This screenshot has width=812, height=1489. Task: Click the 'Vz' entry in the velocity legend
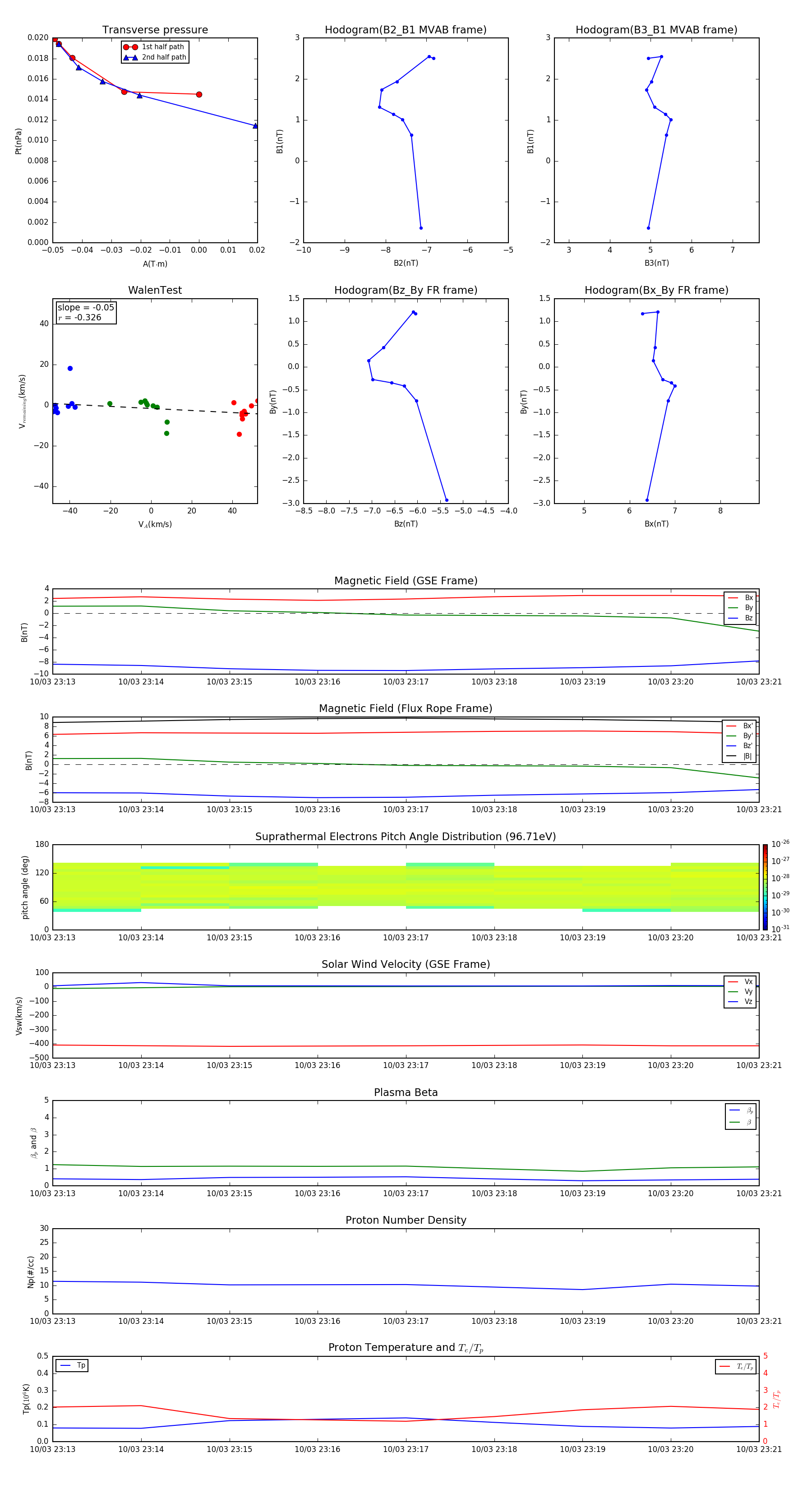[740, 1002]
